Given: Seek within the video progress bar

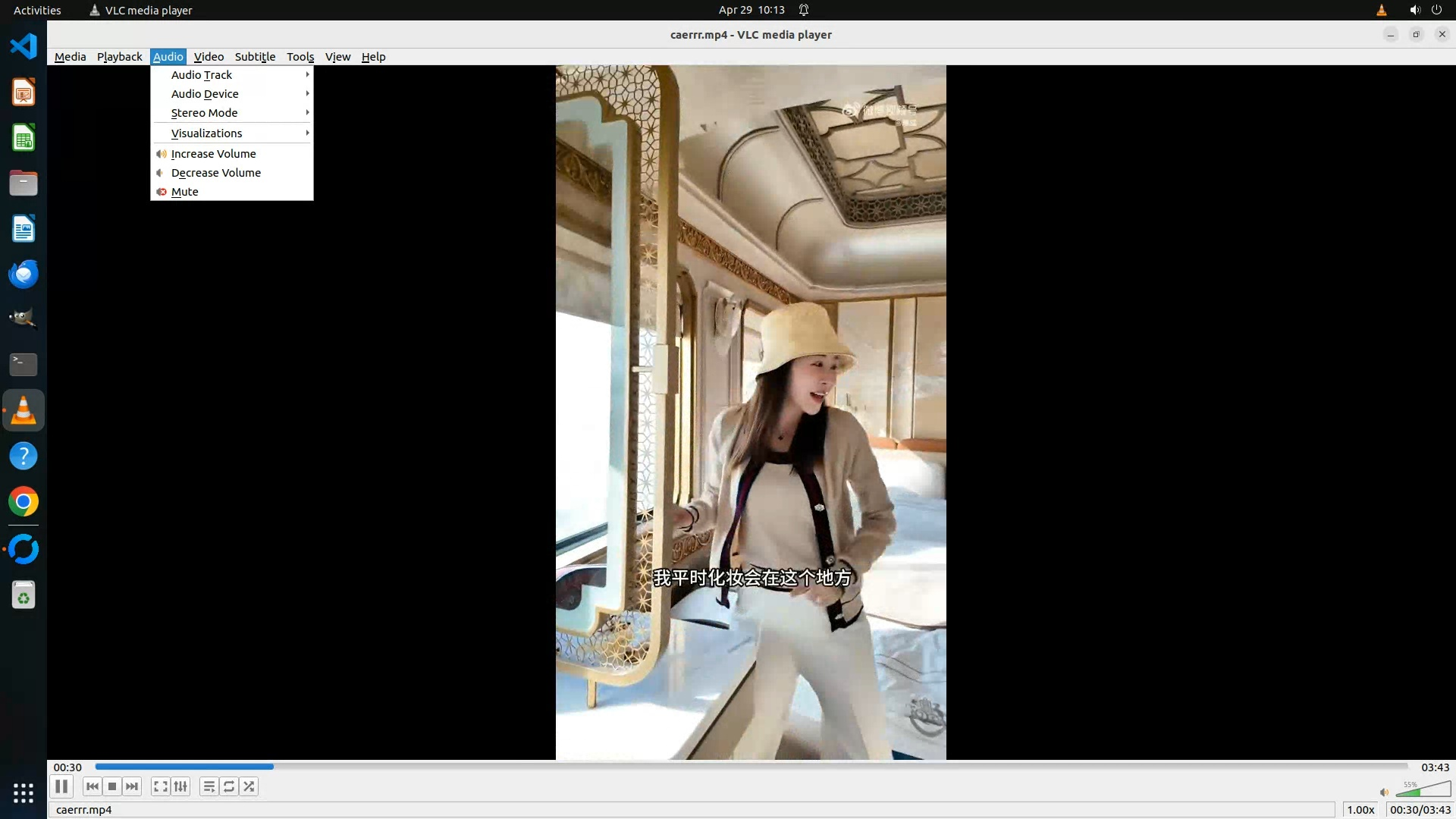Looking at the screenshot, I should (751, 767).
